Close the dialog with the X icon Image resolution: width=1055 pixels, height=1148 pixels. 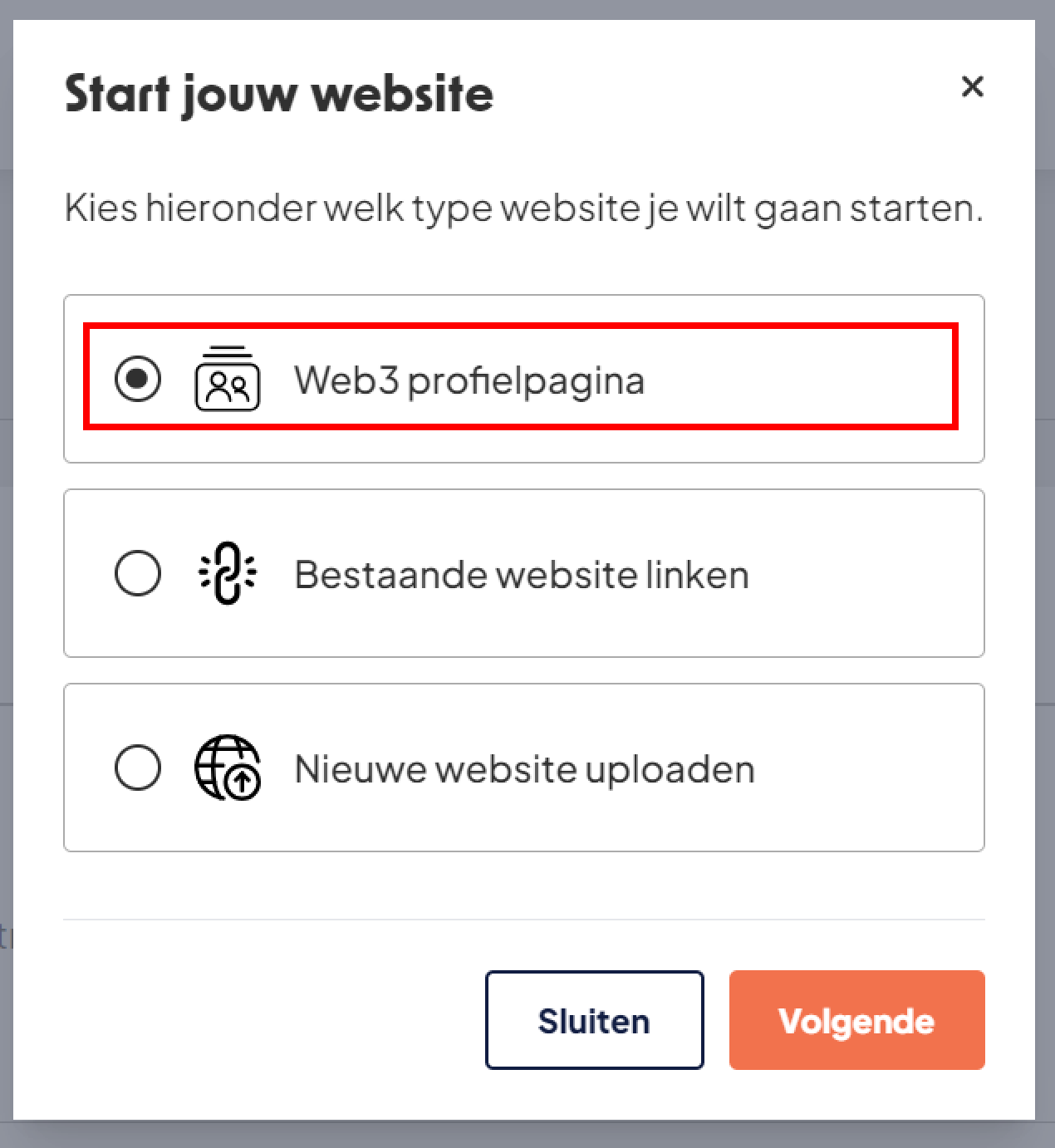point(972,86)
